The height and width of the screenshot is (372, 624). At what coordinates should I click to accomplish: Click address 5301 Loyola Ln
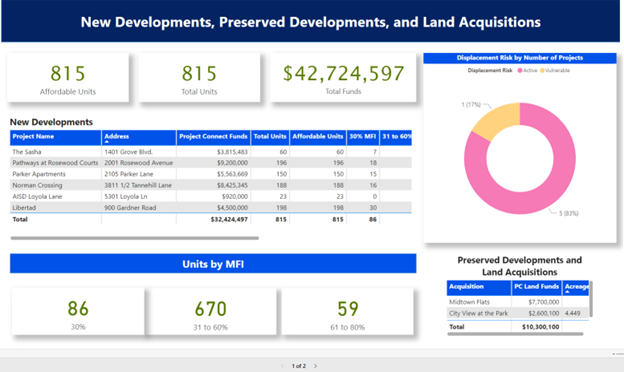[x=125, y=196]
